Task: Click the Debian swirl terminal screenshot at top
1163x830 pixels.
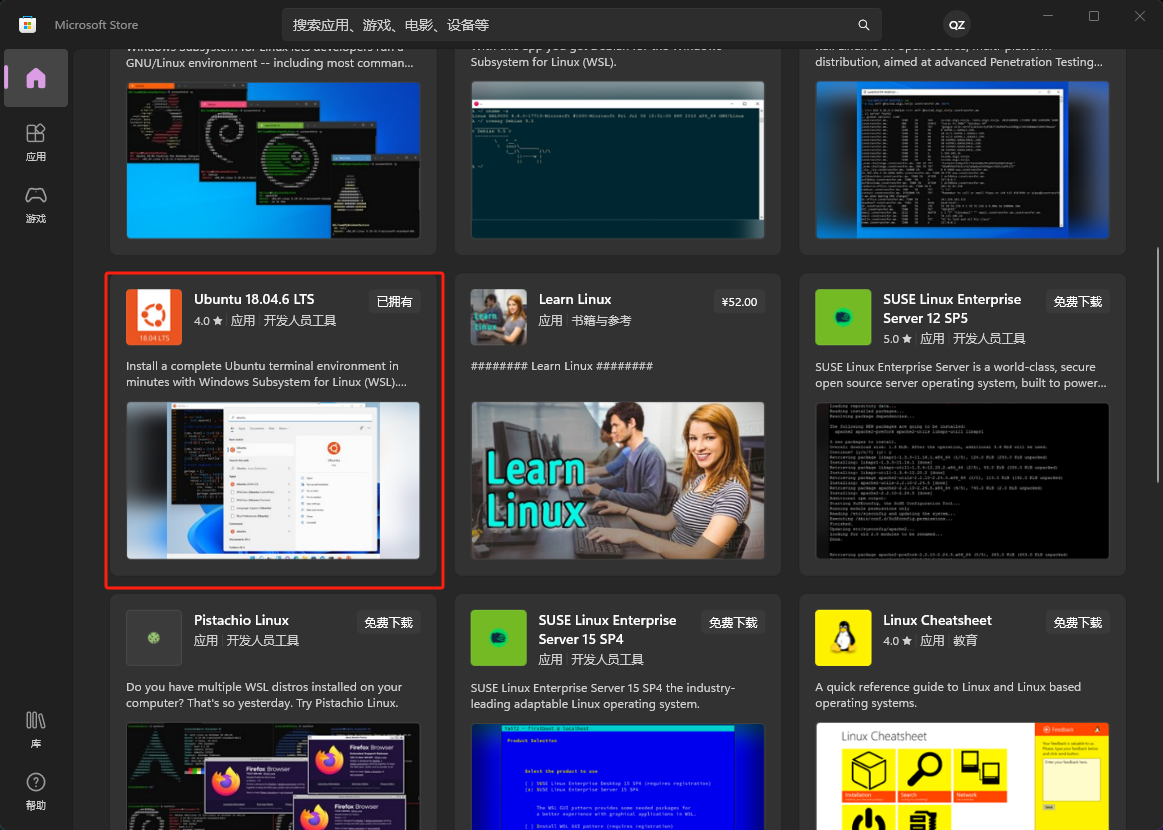Action: pyautogui.click(x=273, y=160)
